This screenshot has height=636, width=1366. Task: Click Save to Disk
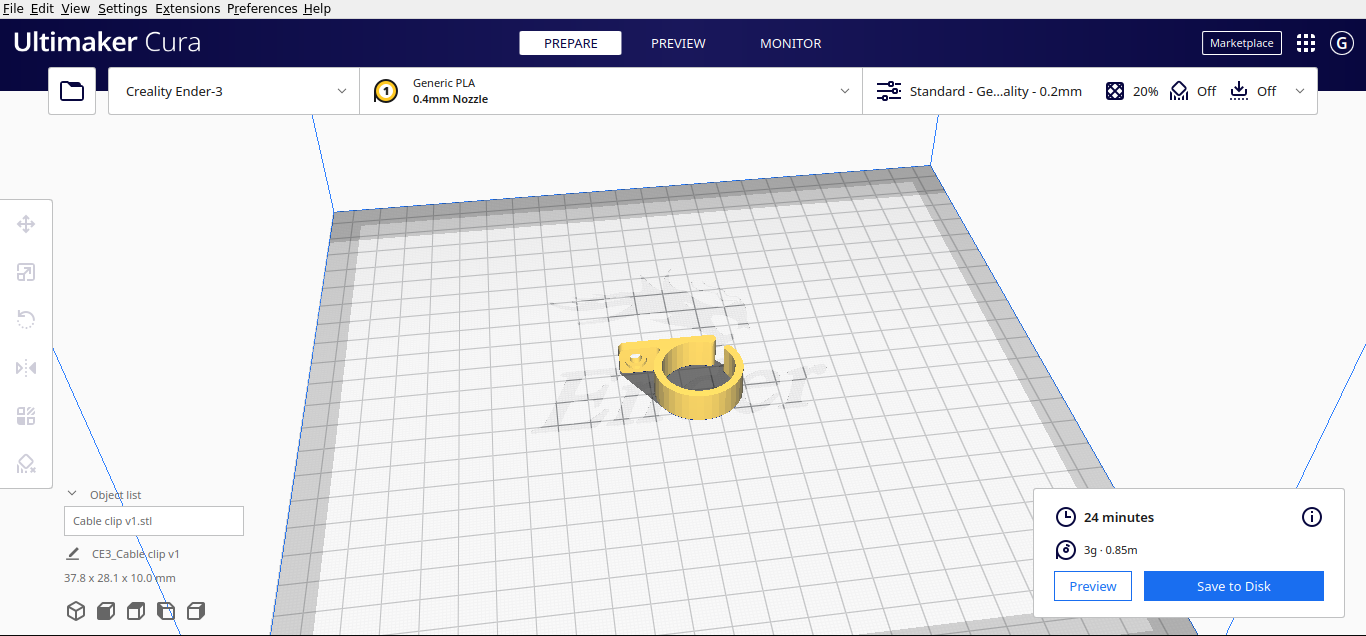(x=1234, y=586)
